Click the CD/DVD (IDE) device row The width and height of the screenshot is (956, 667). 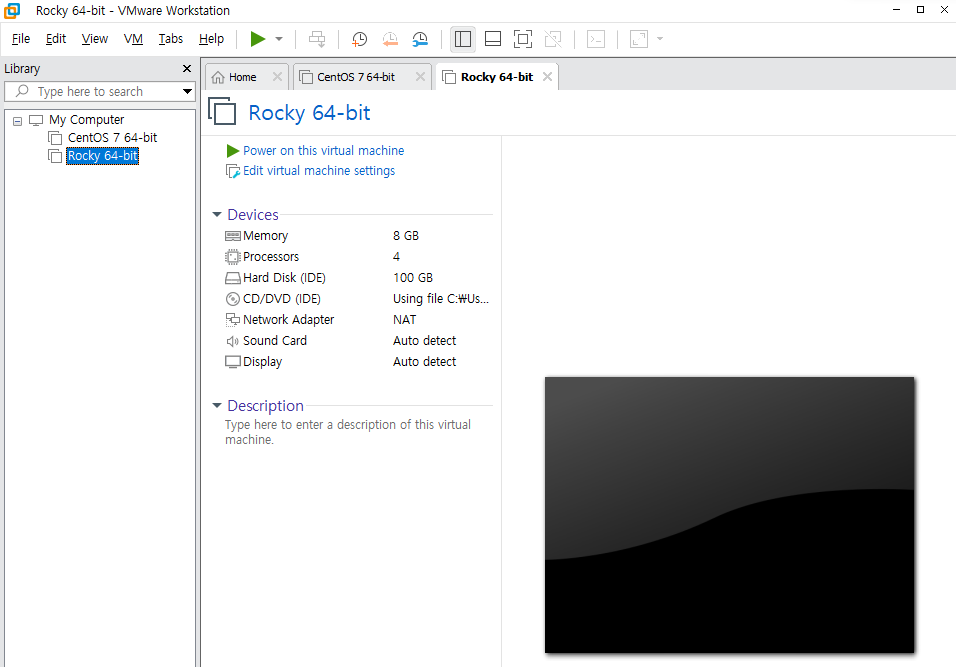point(358,299)
